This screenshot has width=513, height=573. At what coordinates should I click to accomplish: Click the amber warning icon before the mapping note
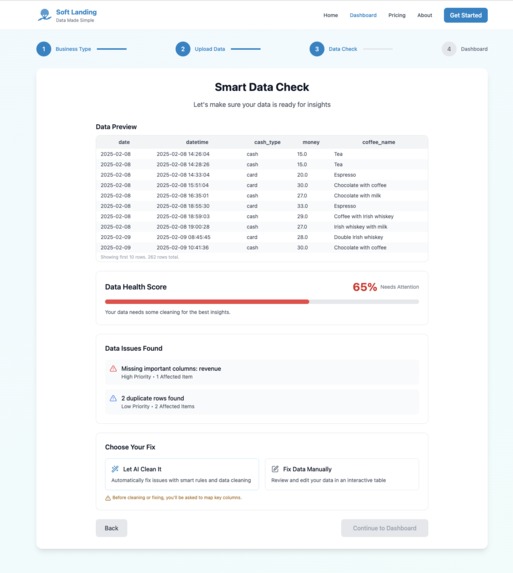point(108,498)
